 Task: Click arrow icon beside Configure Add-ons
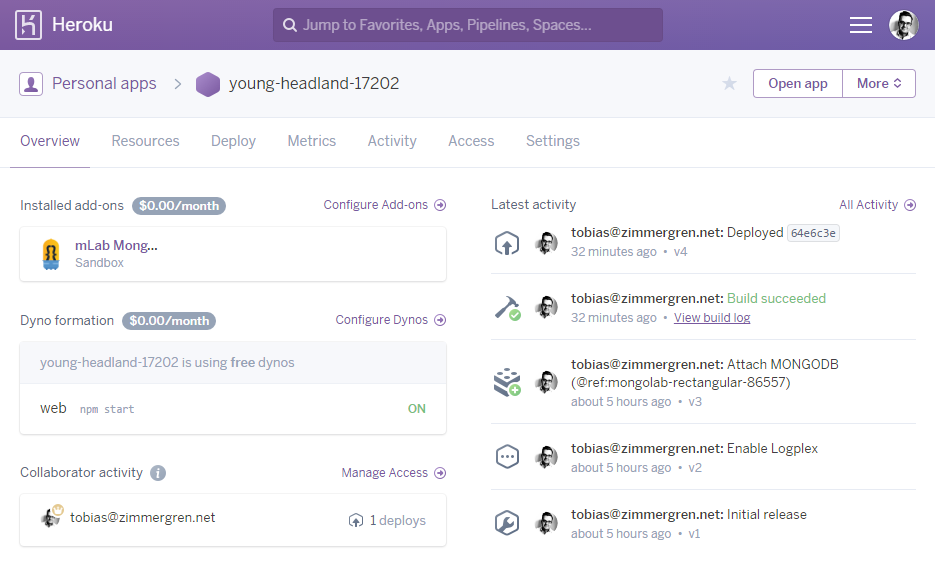click(440, 205)
